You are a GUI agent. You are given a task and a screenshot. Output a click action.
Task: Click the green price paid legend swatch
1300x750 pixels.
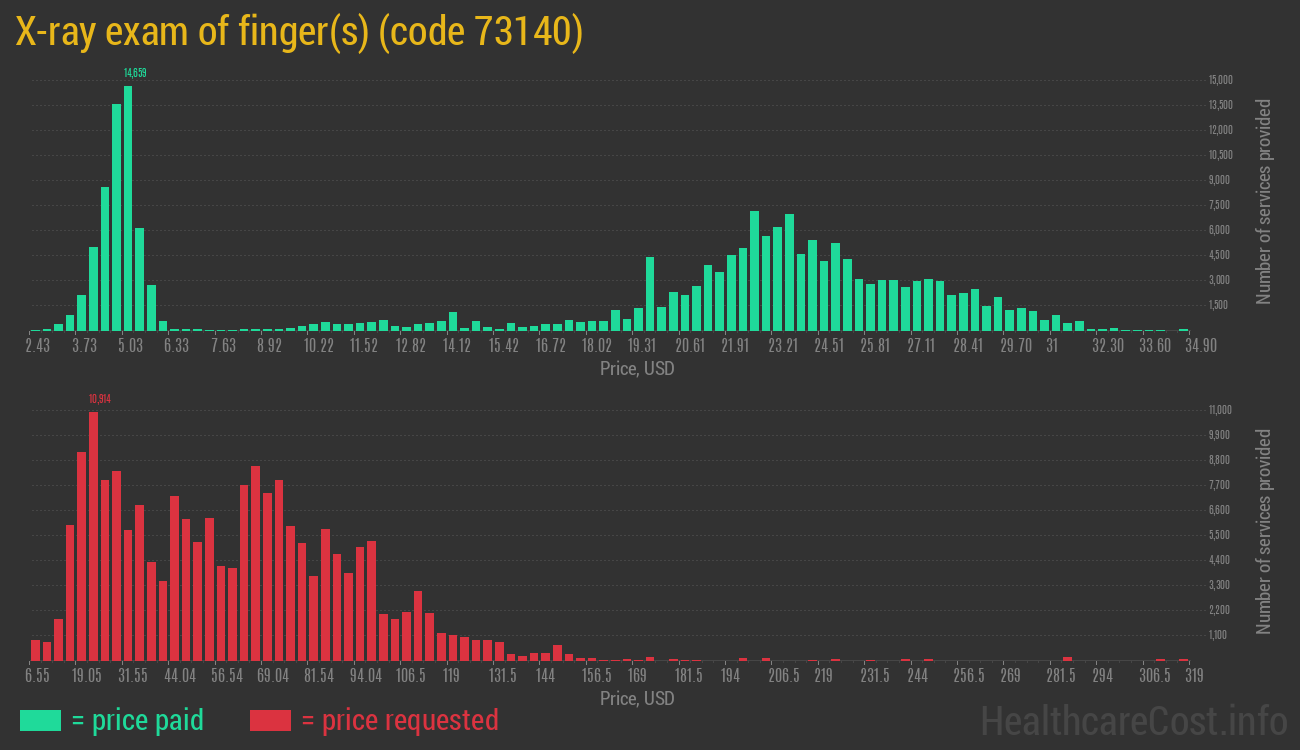click(40, 720)
